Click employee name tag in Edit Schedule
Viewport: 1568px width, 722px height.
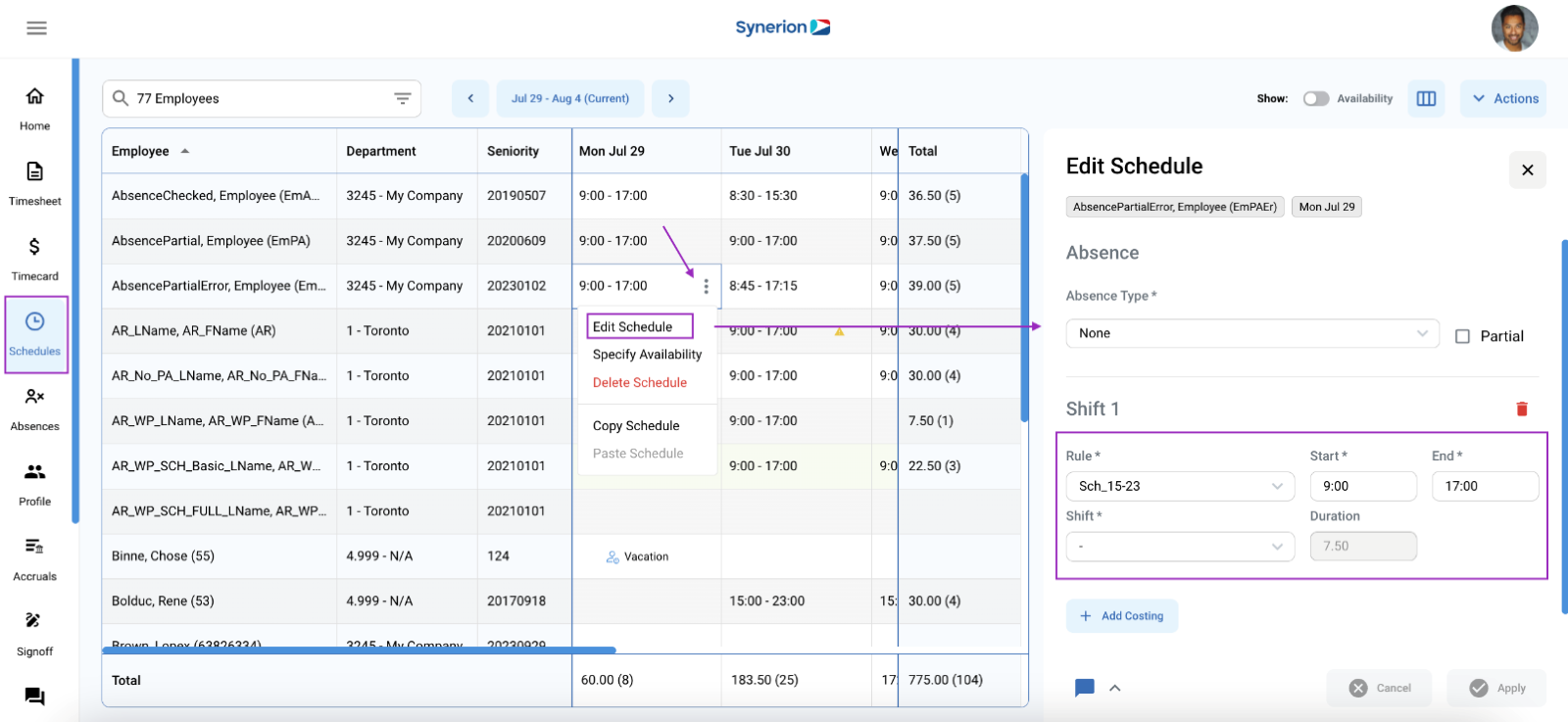tap(1175, 207)
